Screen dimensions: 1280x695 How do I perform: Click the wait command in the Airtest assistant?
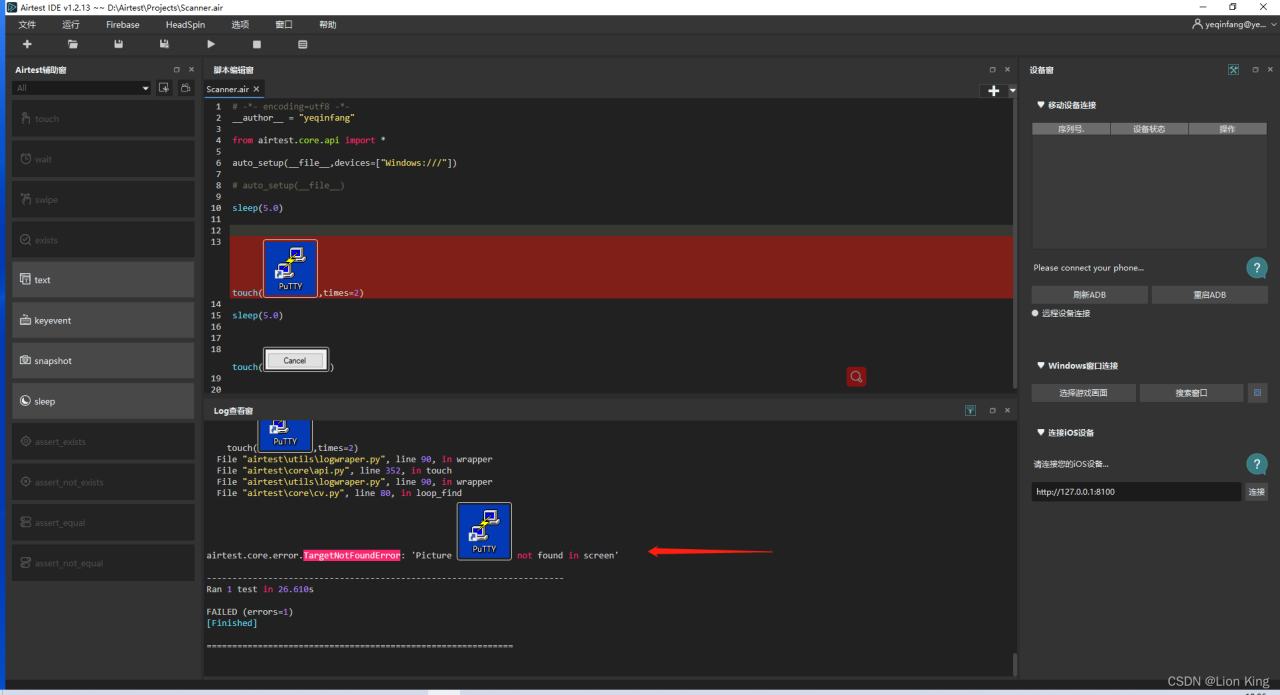pos(103,159)
